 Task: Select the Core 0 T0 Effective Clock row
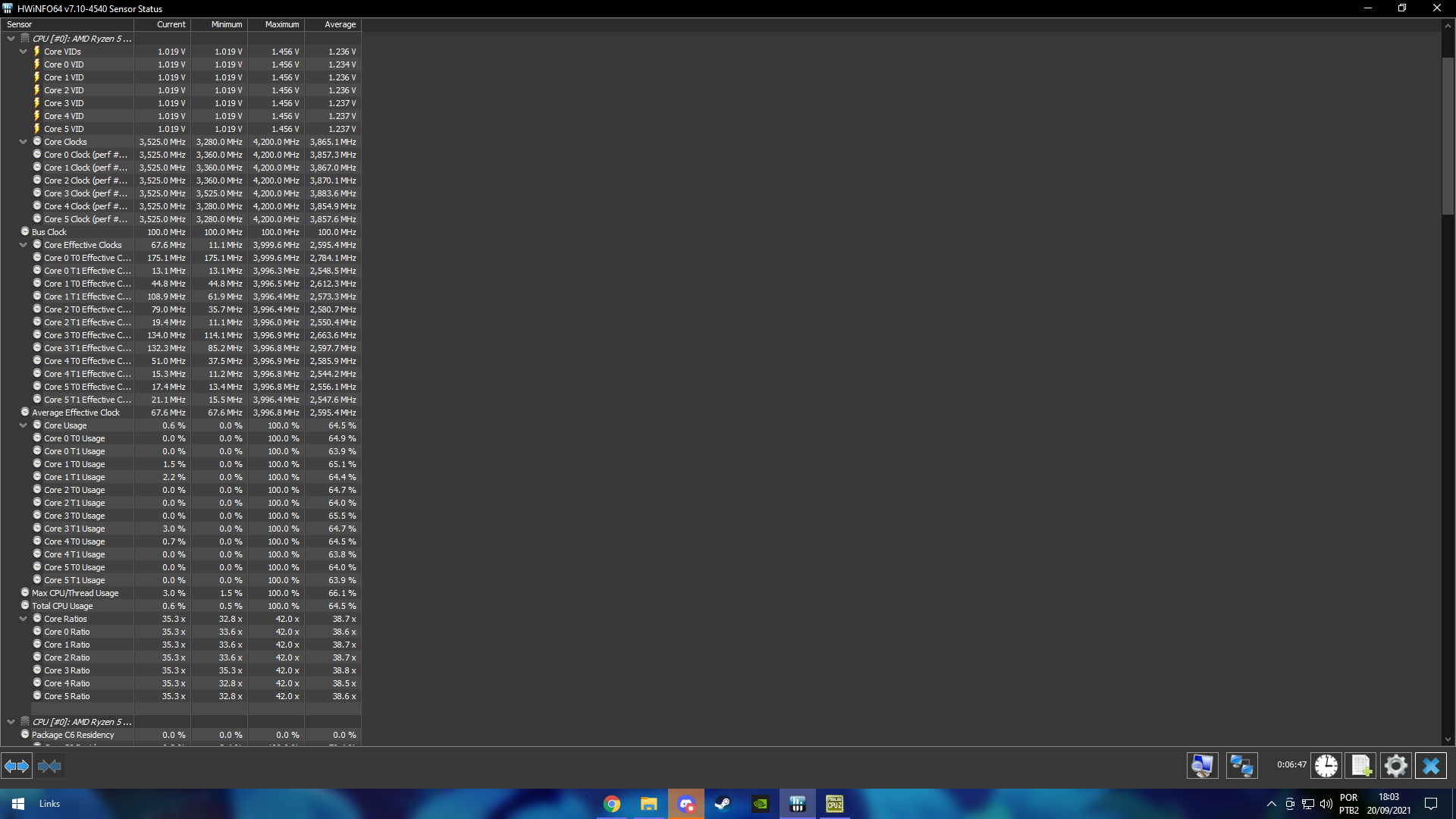(x=180, y=258)
